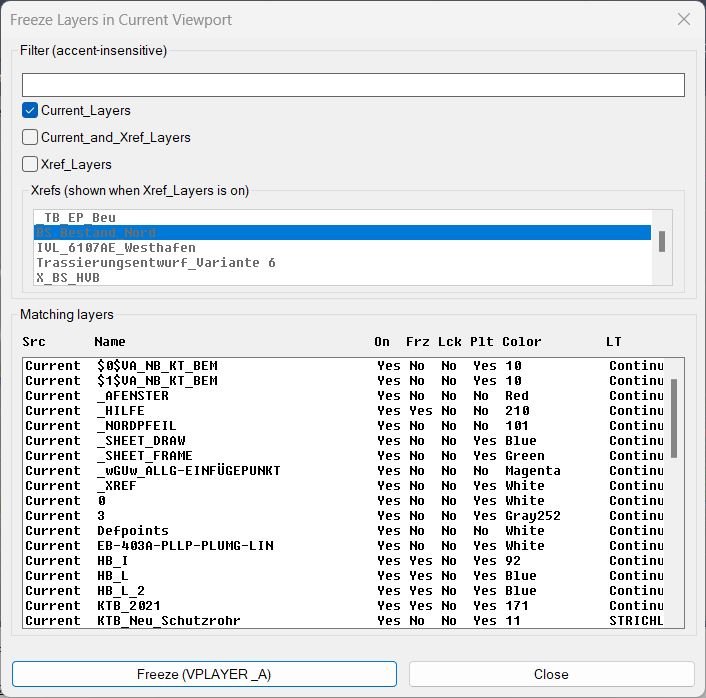This screenshot has width=706, height=698.
Task: Close the Freeze Layers dialog window
Action: click(684, 19)
